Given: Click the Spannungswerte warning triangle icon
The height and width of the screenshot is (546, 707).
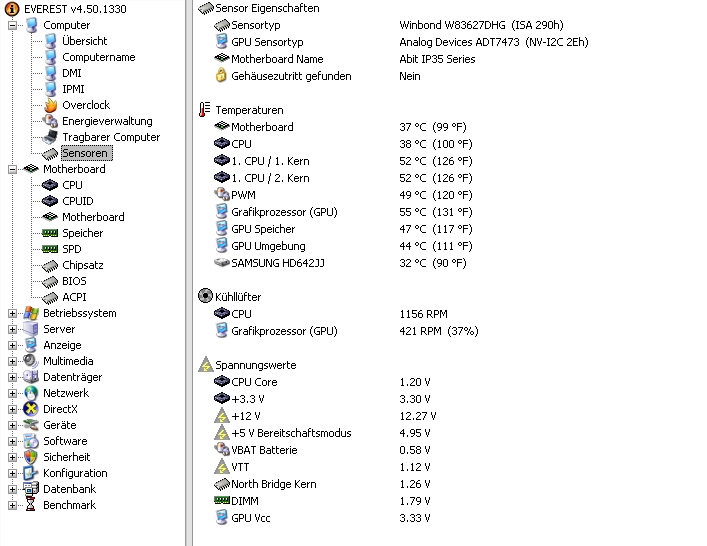Looking at the screenshot, I should [x=206, y=365].
